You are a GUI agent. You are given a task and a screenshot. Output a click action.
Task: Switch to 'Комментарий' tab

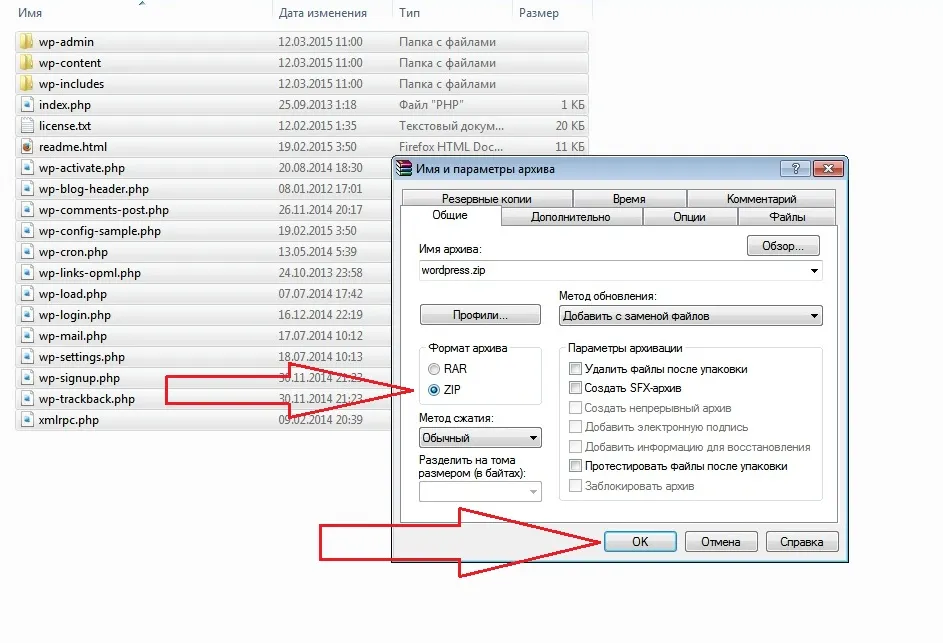[761, 198]
